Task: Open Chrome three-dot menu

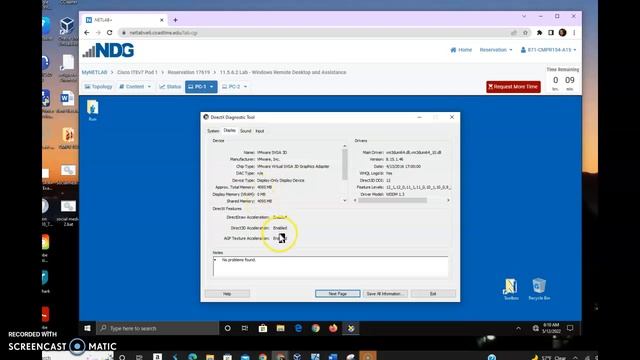Action: pos(574,33)
